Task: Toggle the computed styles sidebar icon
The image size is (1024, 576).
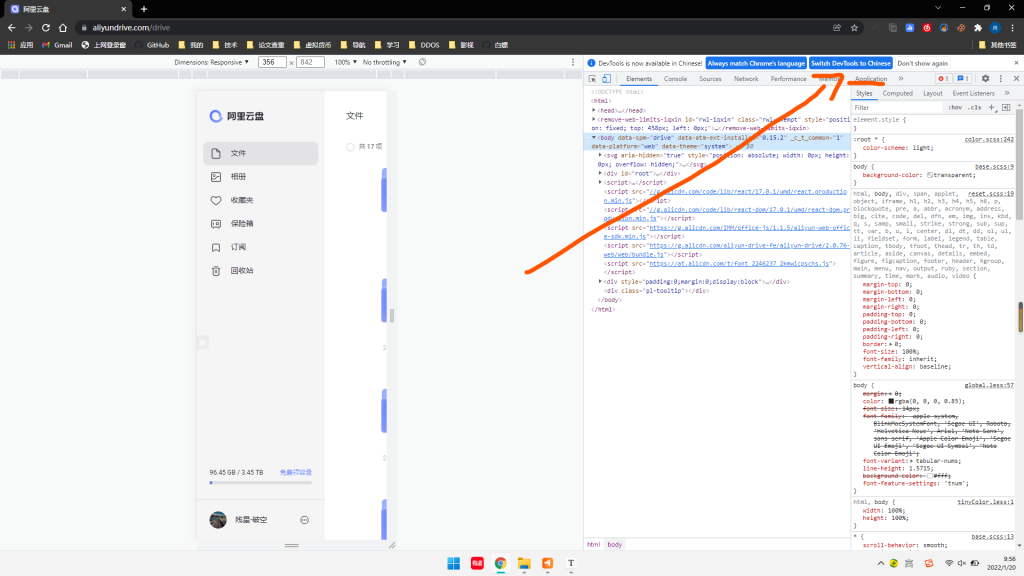Action: tap(1006, 107)
